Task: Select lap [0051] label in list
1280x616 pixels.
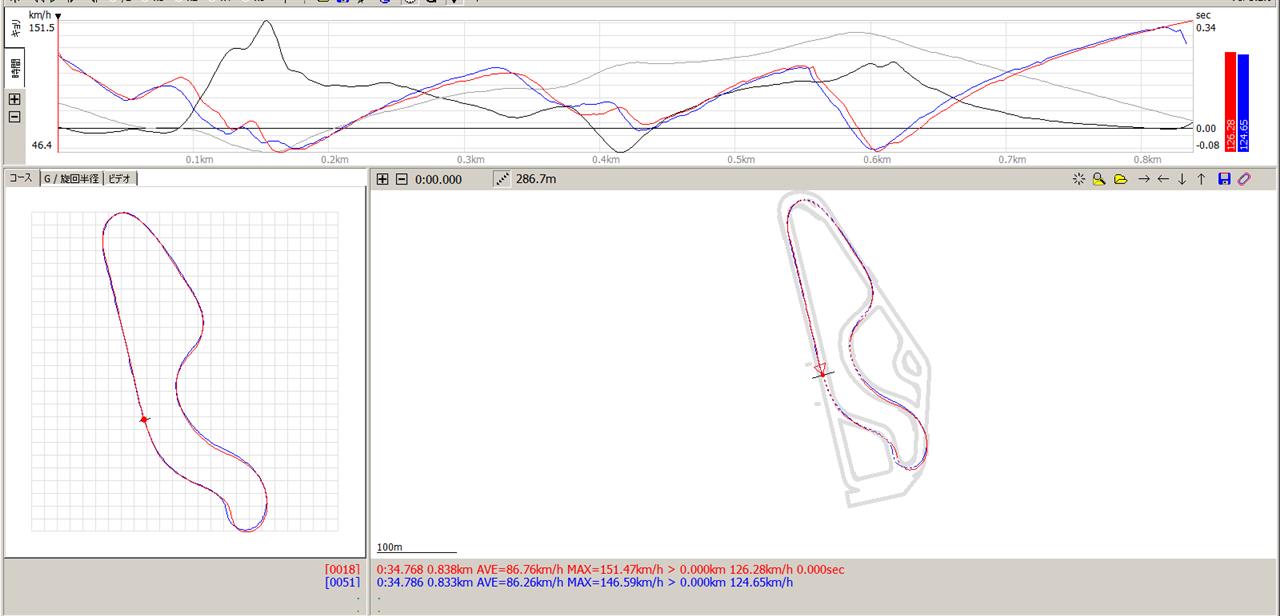Action: point(342,582)
